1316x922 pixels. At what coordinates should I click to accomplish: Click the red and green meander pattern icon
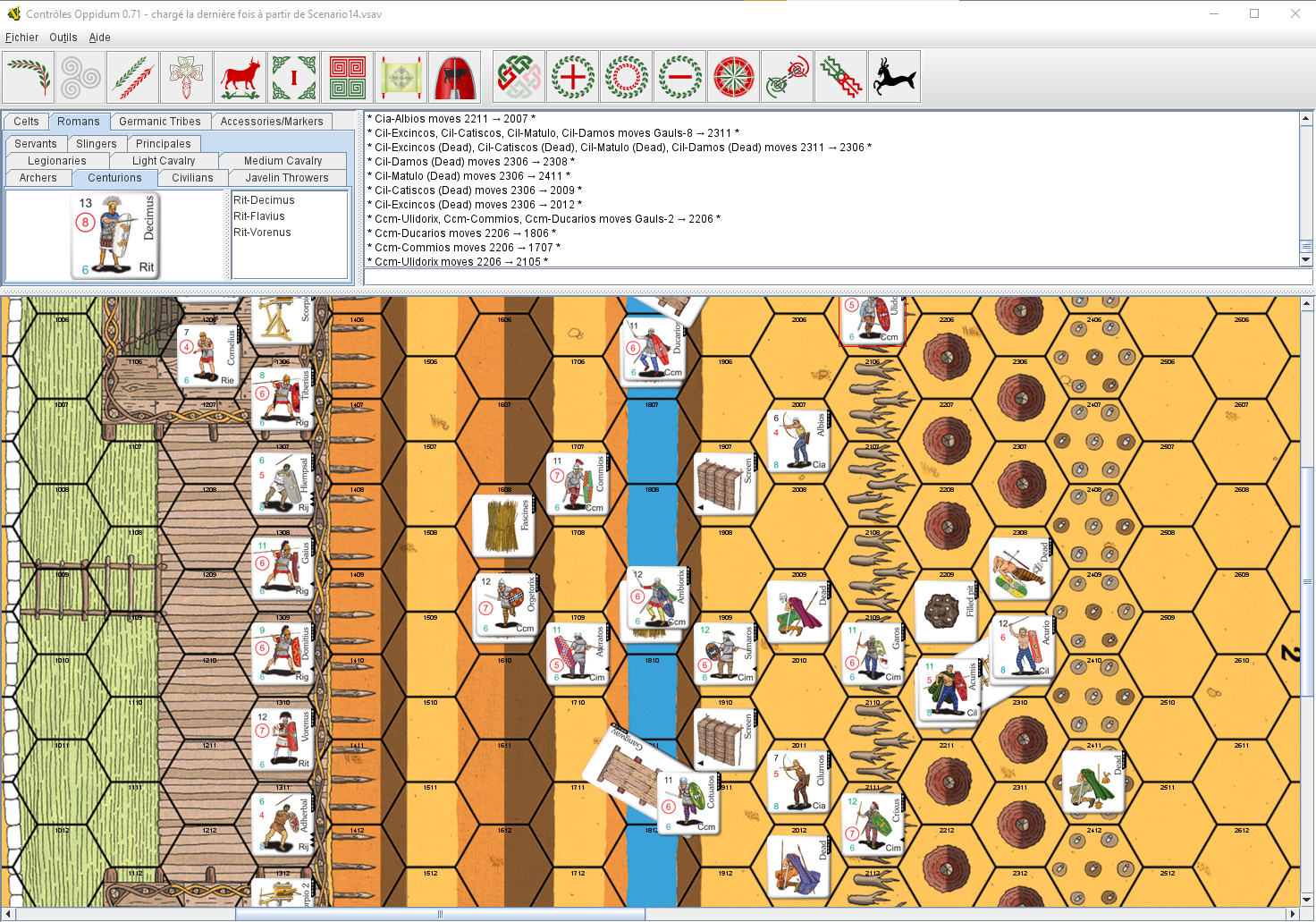tap(348, 77)
